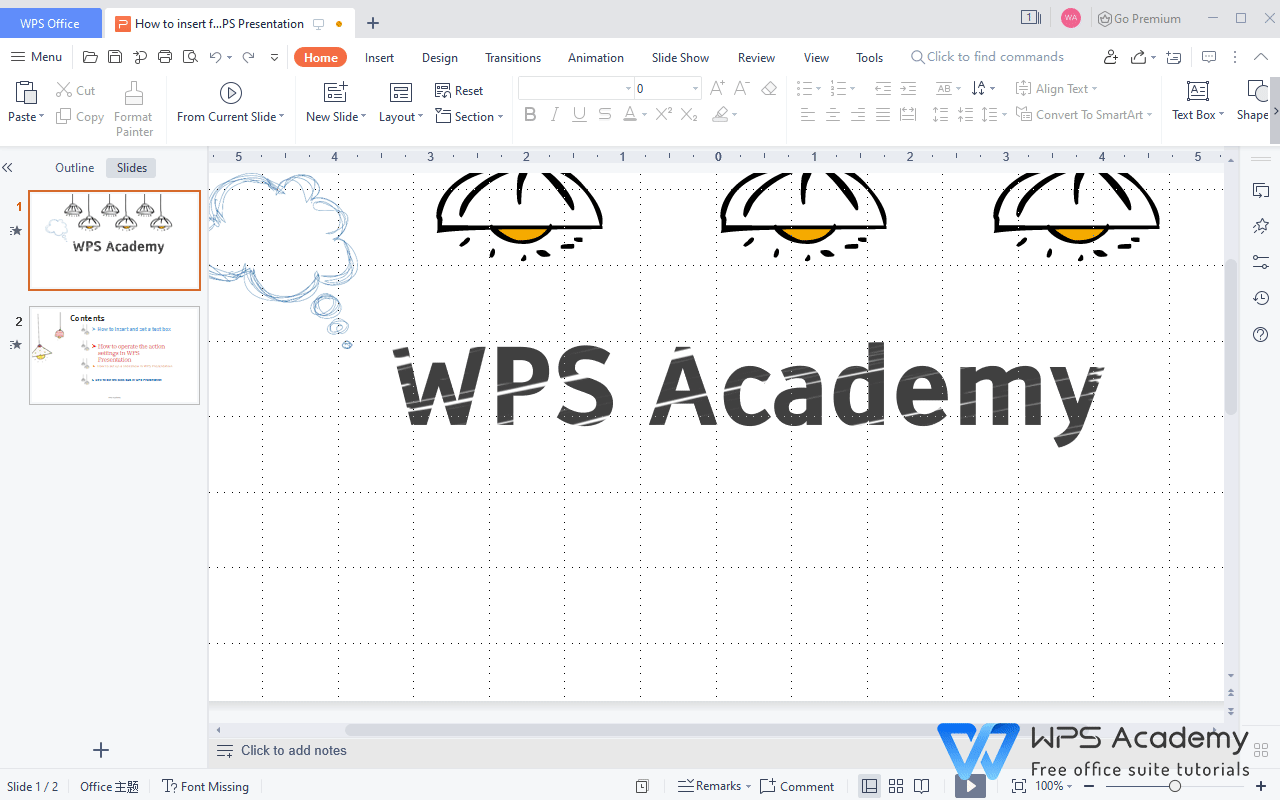This screenshot has width=1280, height=800.
Task: Toggle Italic formatting
Action: [x=555, y=115]
